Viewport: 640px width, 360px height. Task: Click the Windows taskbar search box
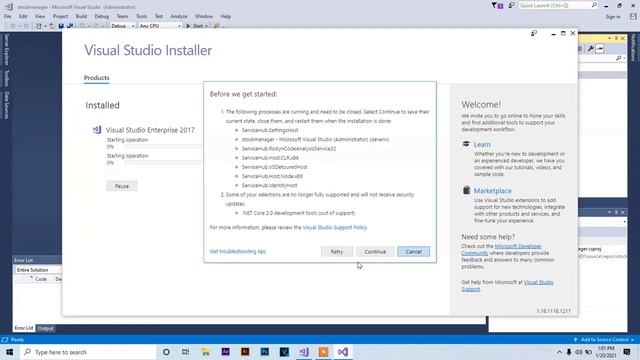tap(88, 352)
